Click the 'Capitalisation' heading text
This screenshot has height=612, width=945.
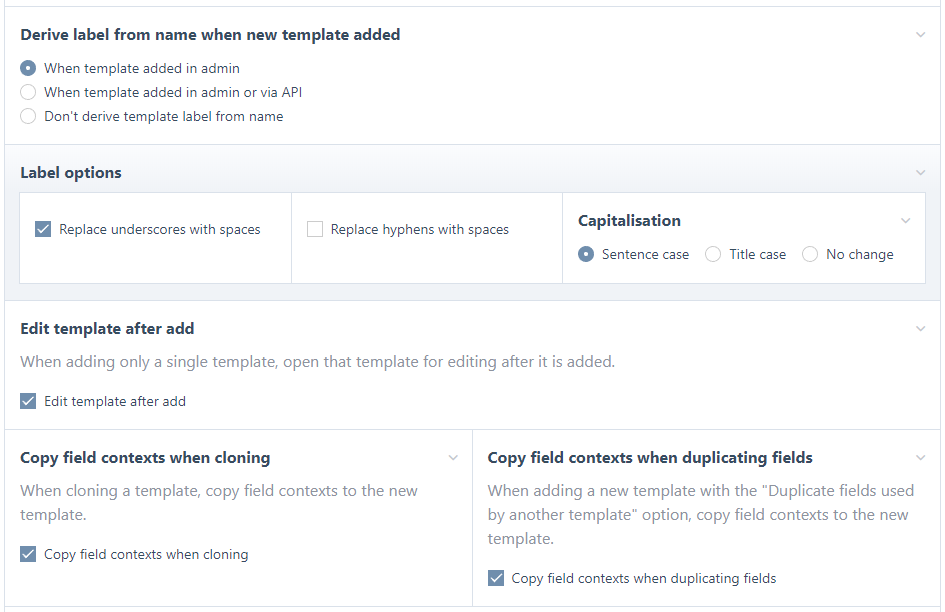(x=629, y=221)
